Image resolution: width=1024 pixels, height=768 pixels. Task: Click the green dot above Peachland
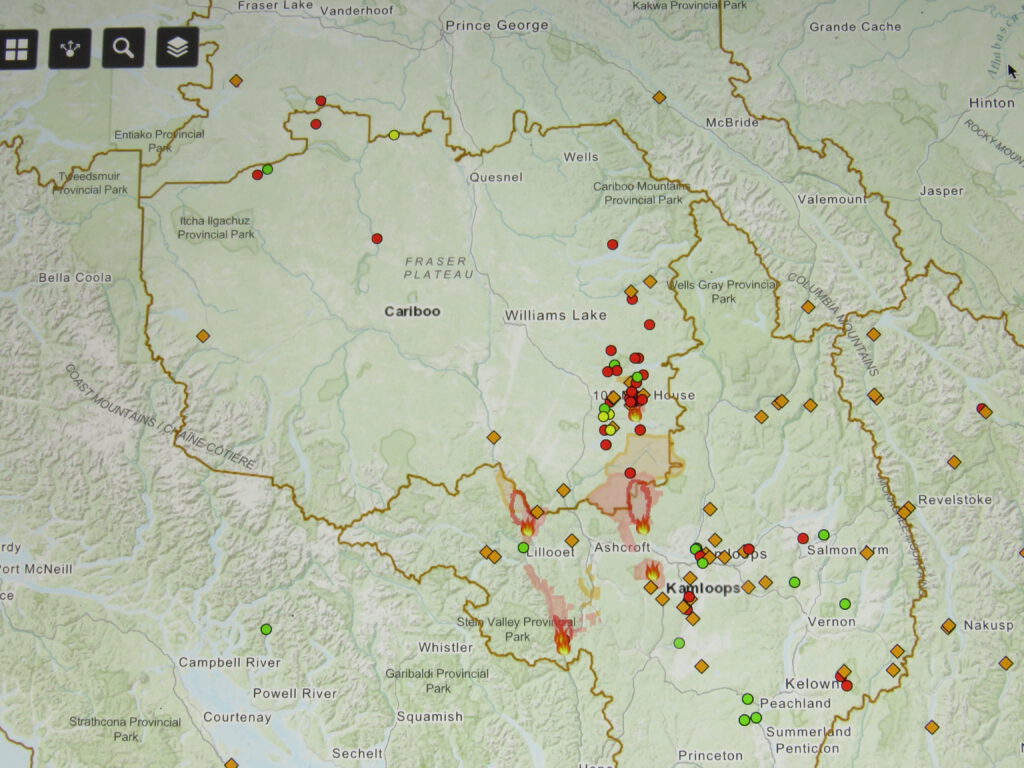(x=748, y=699)
